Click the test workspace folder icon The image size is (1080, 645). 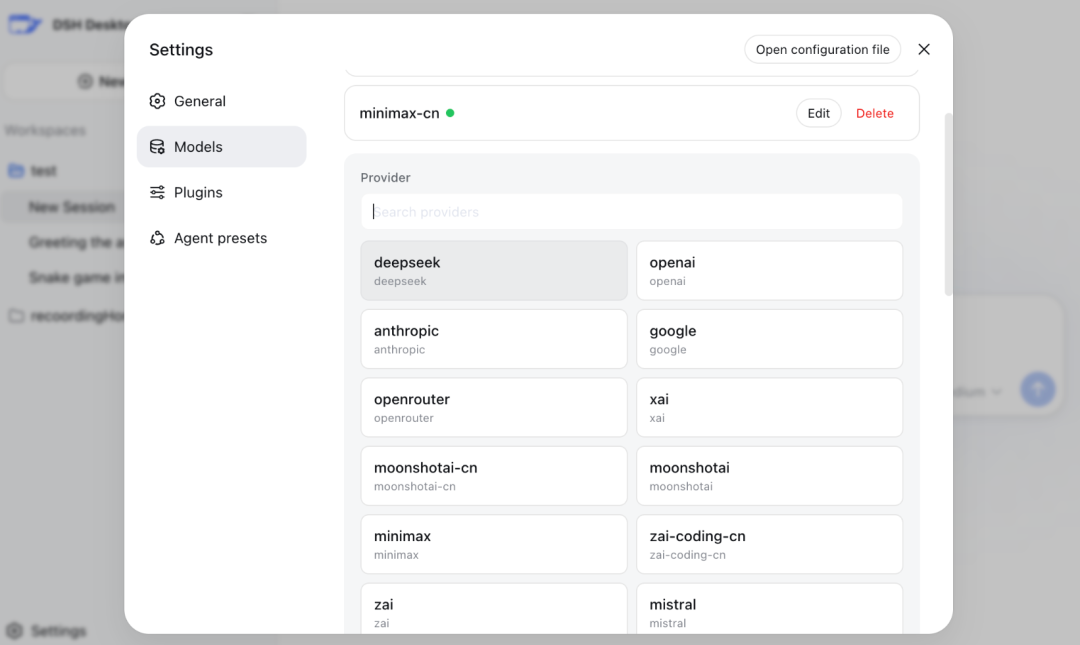(16, 171)
